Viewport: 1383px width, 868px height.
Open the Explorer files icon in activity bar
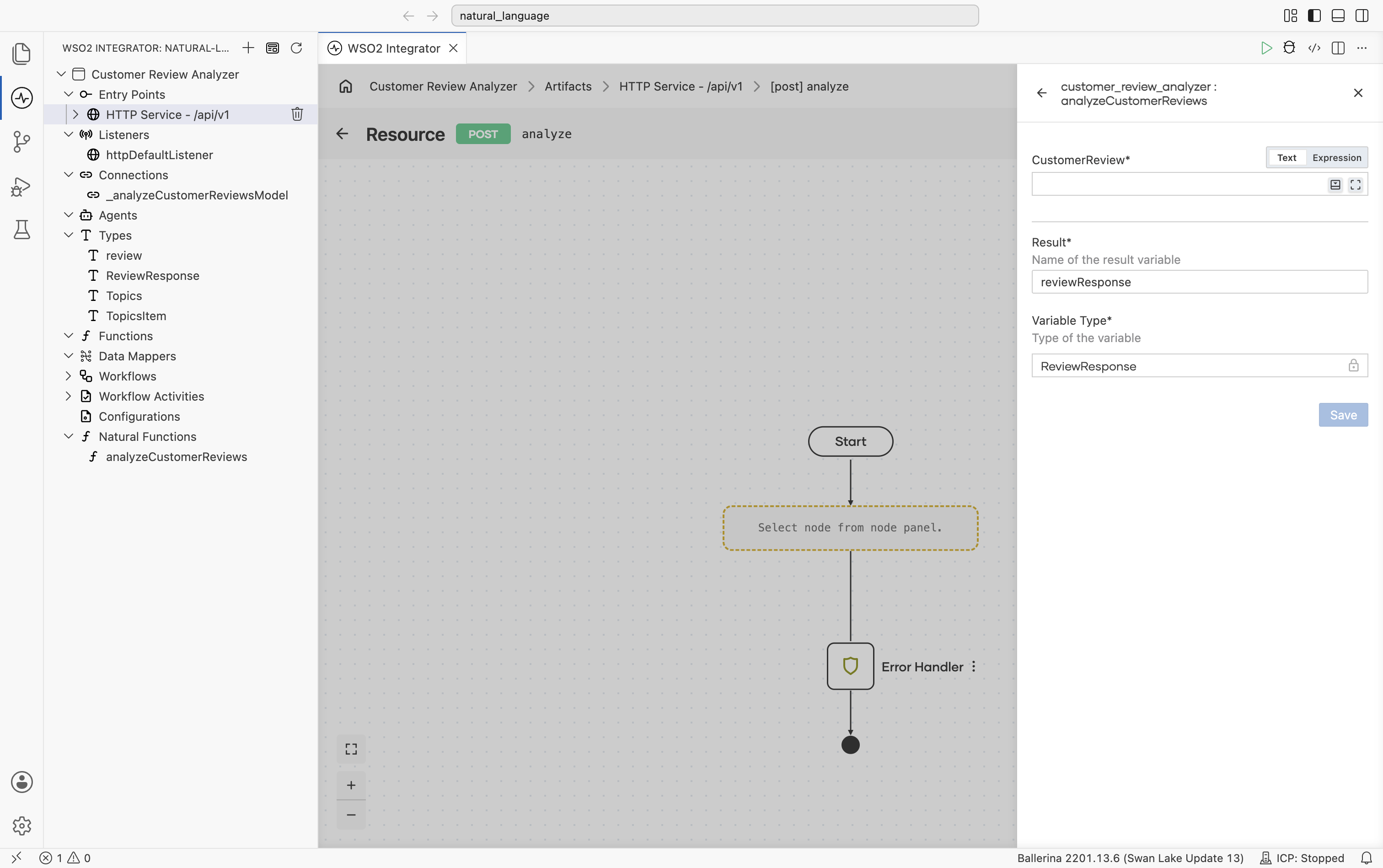tap(21, 54)
